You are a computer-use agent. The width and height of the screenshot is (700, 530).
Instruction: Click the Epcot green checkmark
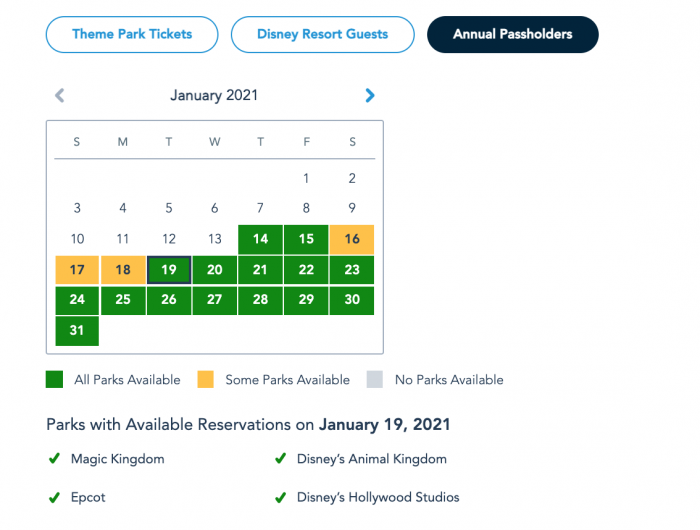tap(54, 497)
